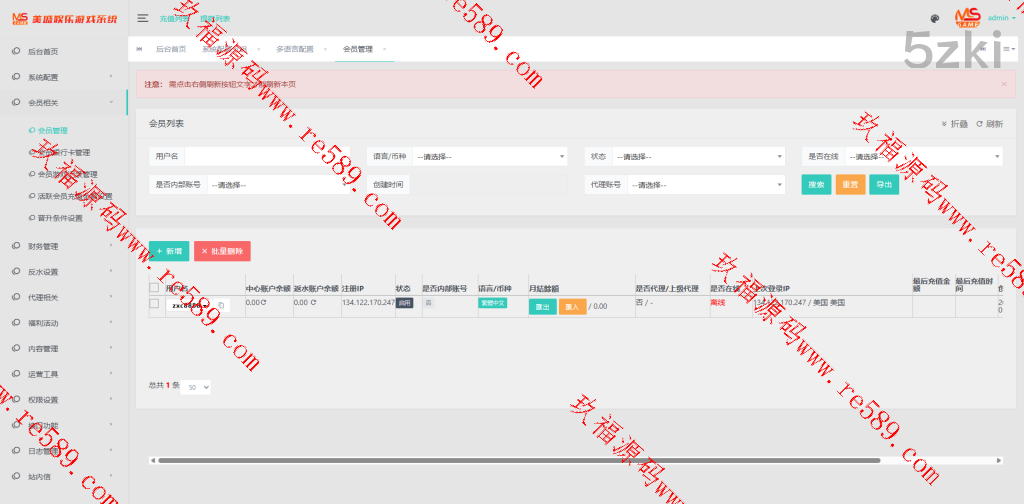Click the orange 汇入 button in member row
The height and width of the screenshot is (504, 1024).
tap(573, 307)
